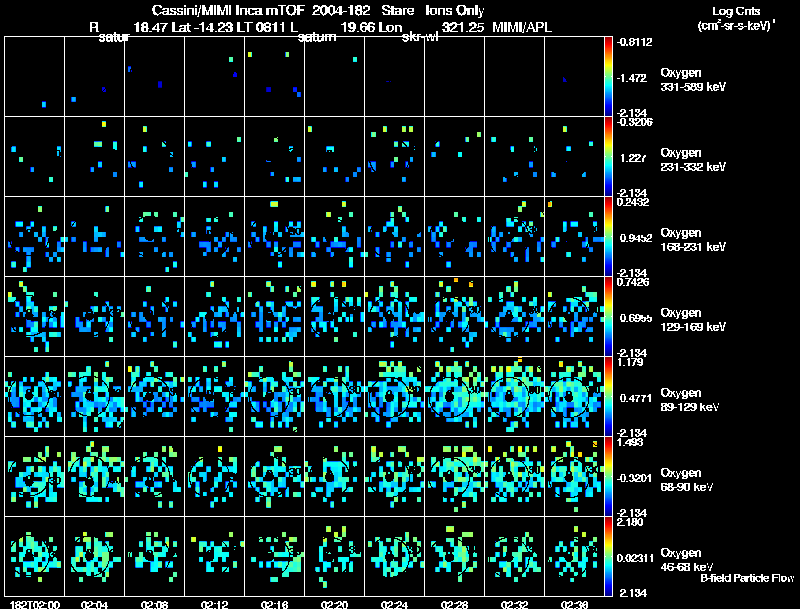This screenshot has width=800, height=609.
Task: Select the 02:20 time label
Action: (334, 604)
